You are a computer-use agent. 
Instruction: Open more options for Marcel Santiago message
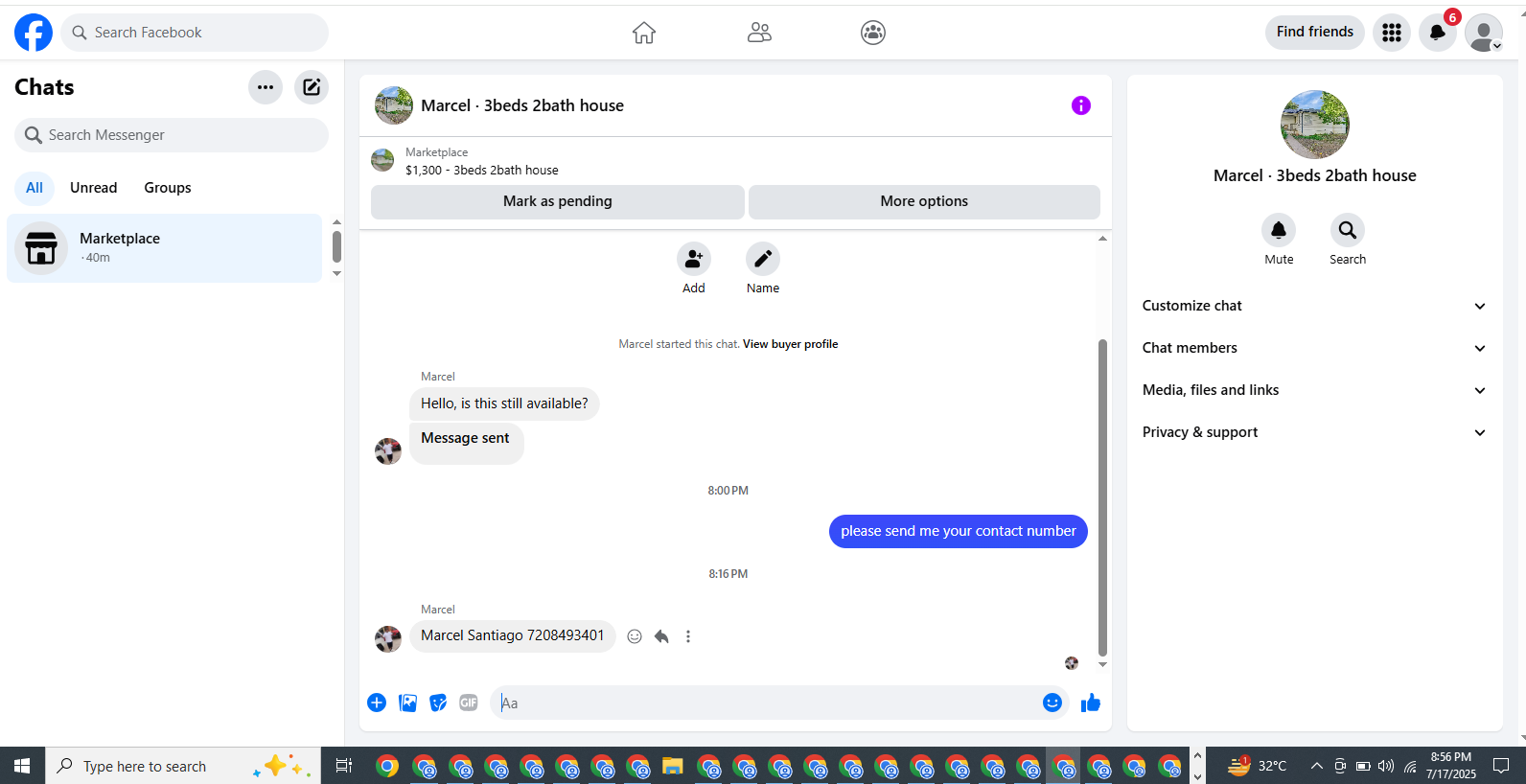688,636
